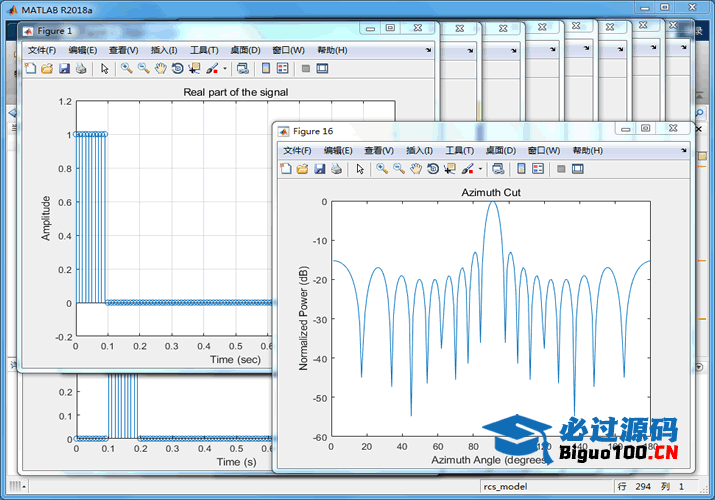715x500 pixels.
Task: Insert Legend in Figure 1
Action: (x=283, y=68)
